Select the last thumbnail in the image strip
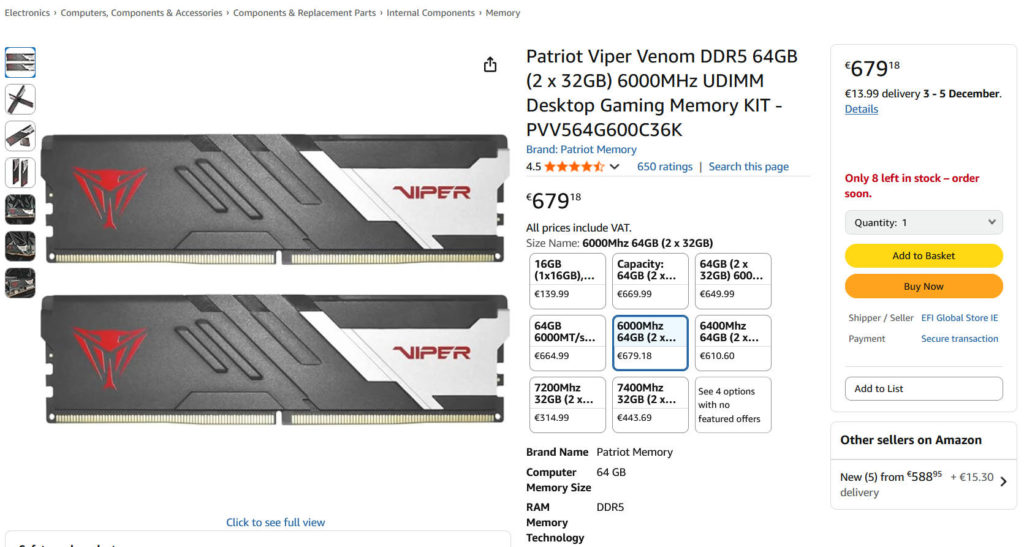The width and height of the screenshot is (1024, 547). tap(20, 283)
